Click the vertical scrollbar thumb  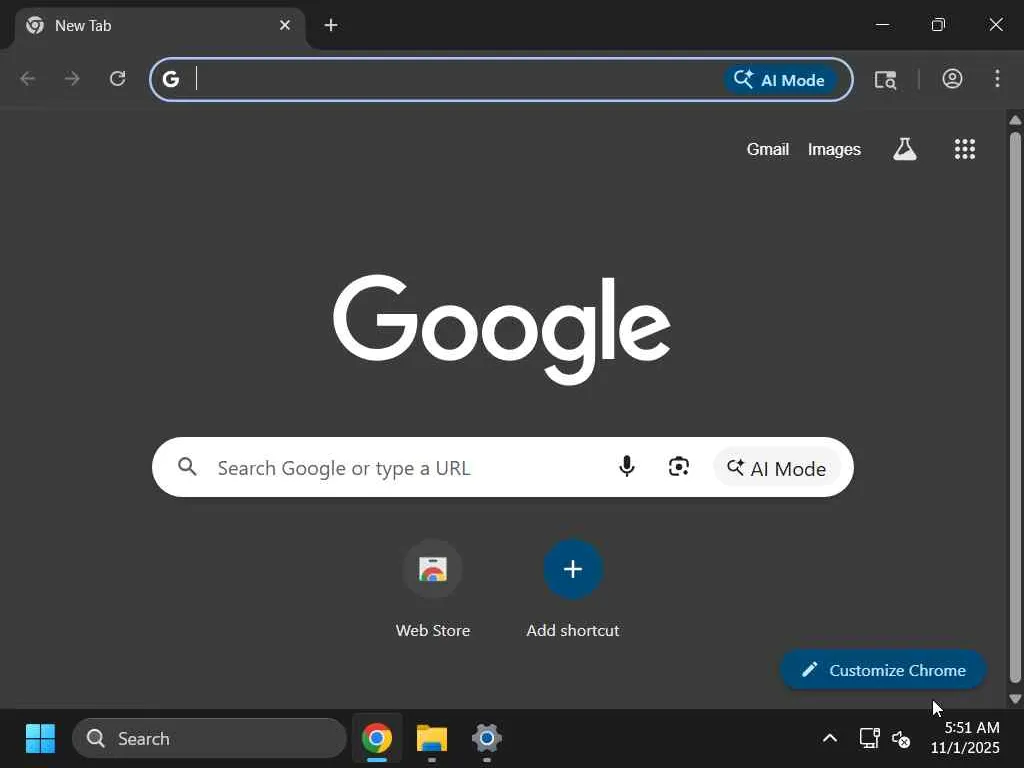pyautogui.click(x=1015, y=408)
